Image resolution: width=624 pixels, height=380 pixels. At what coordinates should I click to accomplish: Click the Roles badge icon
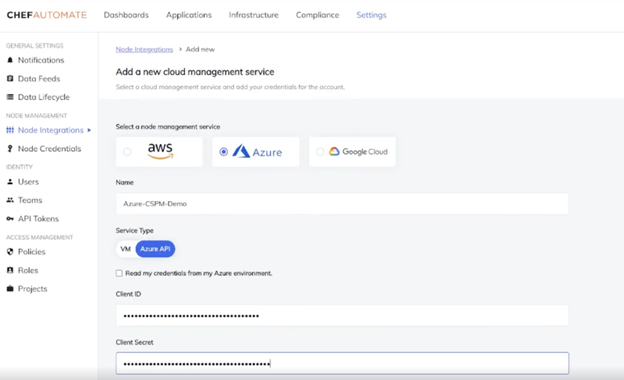coord(10,270)
